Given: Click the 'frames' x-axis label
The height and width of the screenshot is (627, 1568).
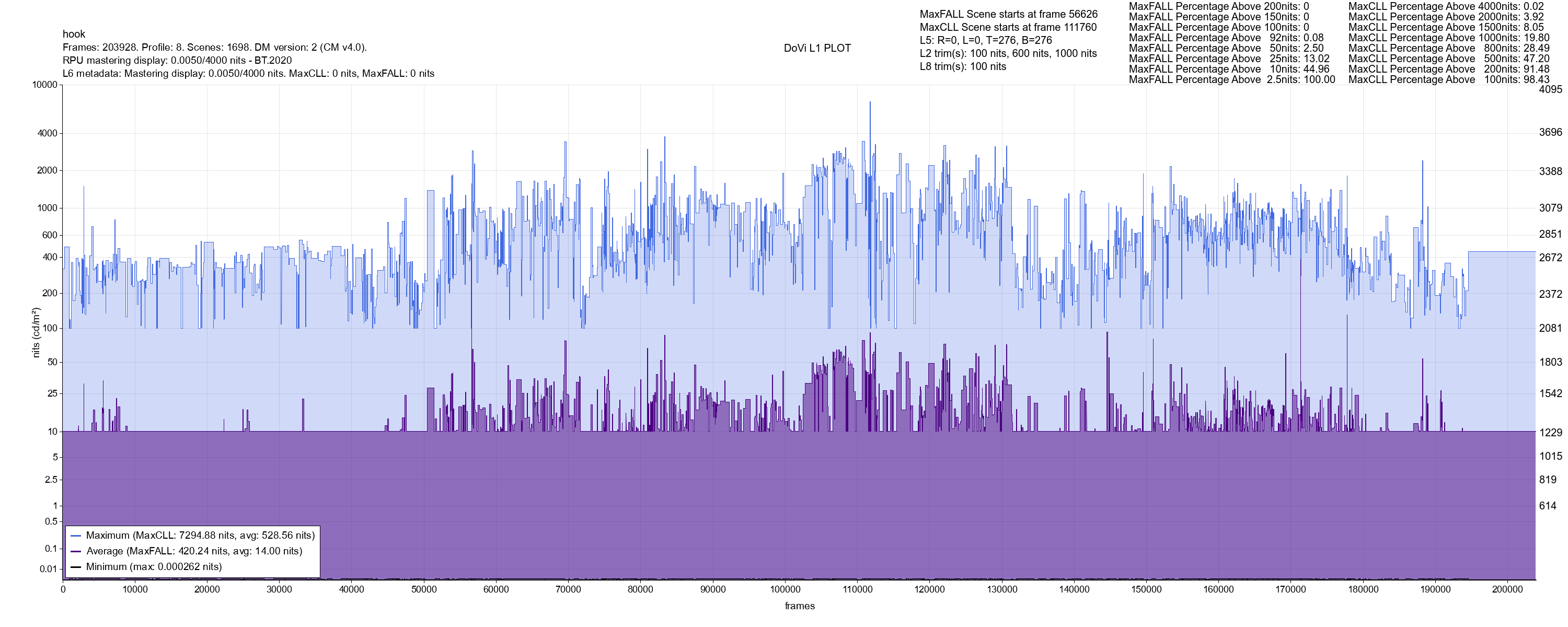Looking at the screenshot, I should pyautogui.click(x=799, y=606).
